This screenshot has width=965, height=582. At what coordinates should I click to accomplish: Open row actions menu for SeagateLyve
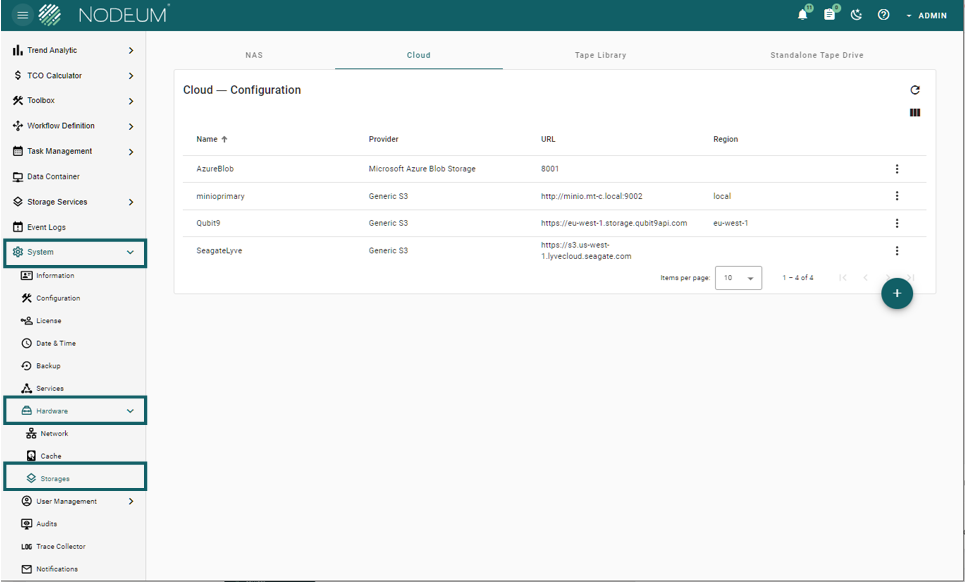click(x=897, y=250)
